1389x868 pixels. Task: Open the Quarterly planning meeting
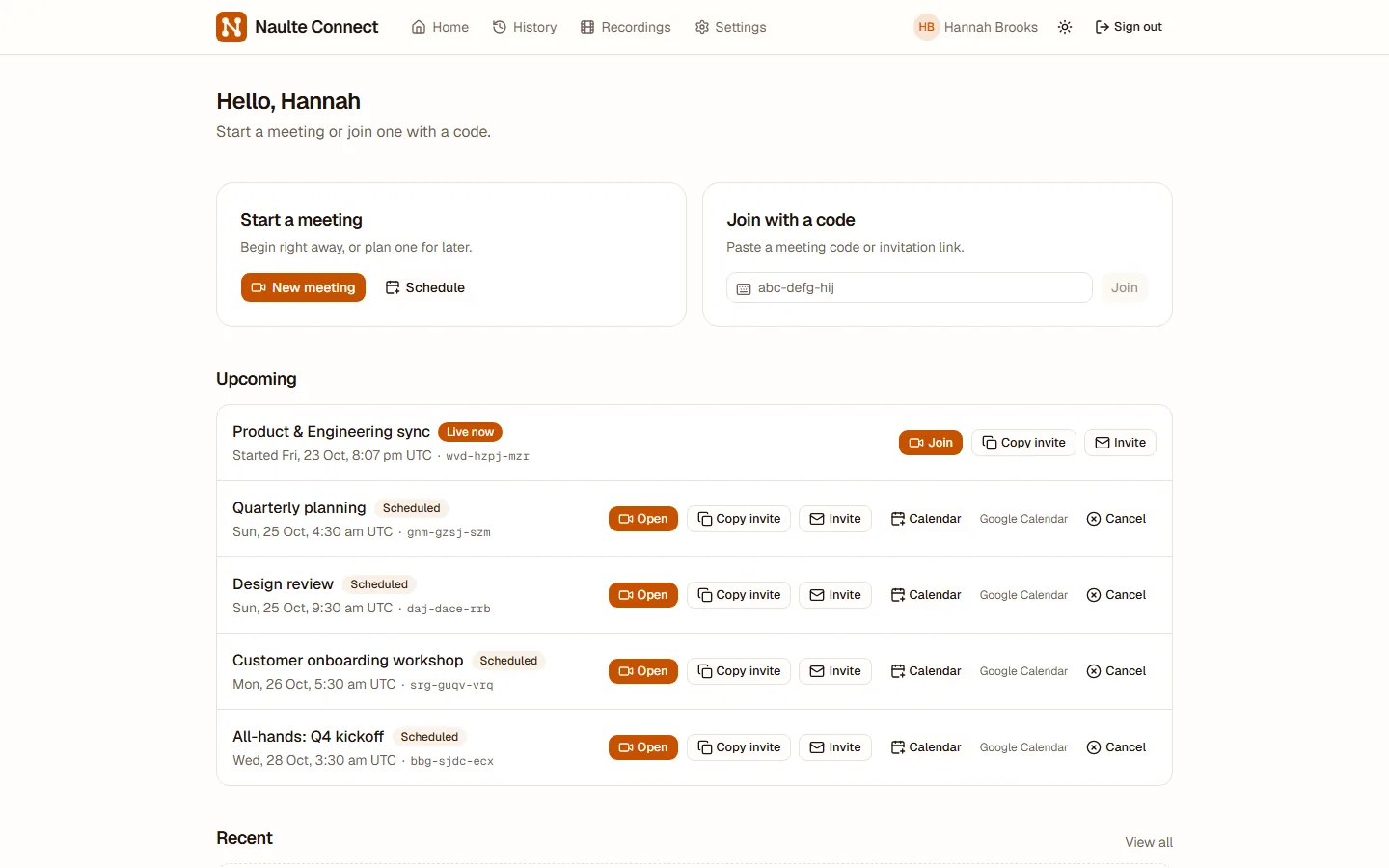(x=643, y=519)
